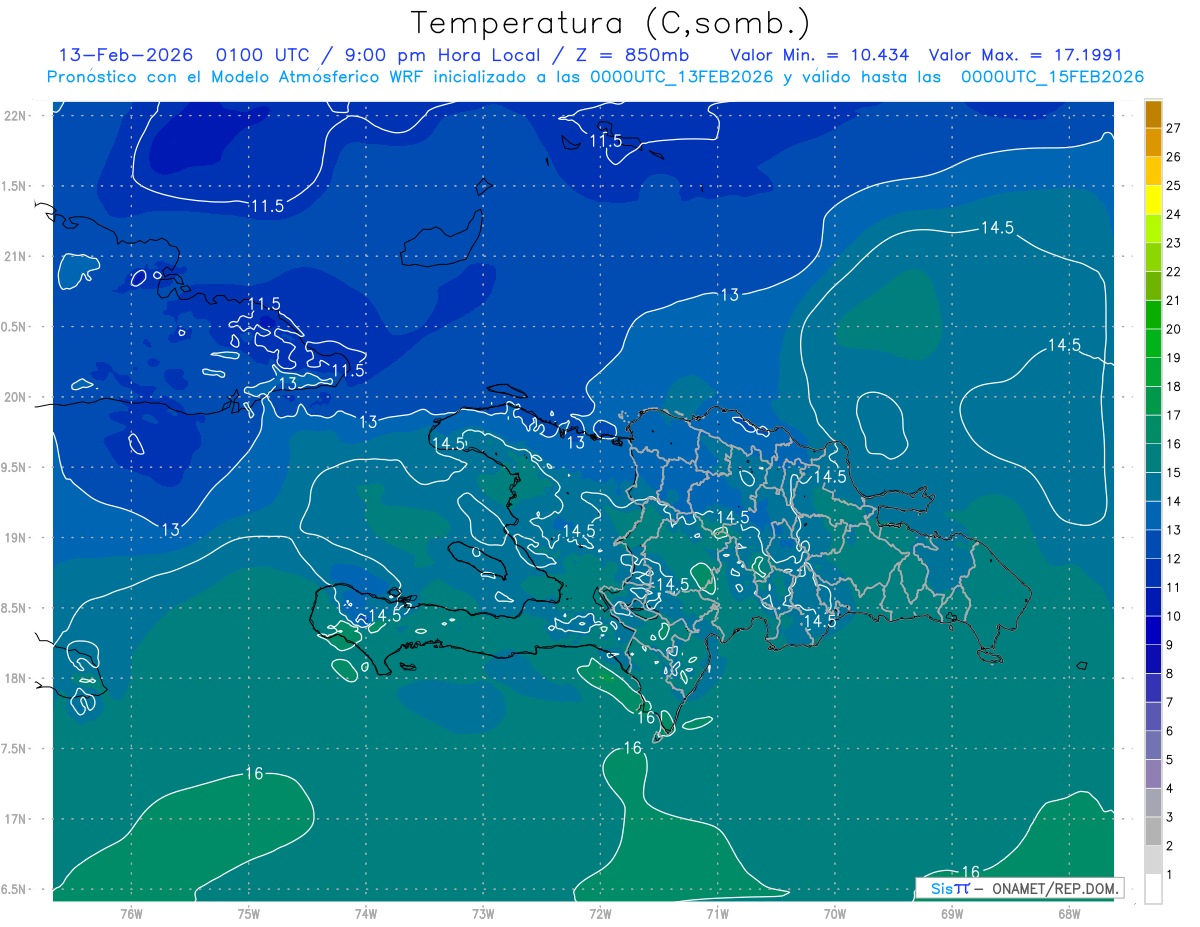Viewport: 1200px width, 927px height.
Task: Select the 0000UTC_13FEB2026 initialization timestamp
Action: (681, 76)
